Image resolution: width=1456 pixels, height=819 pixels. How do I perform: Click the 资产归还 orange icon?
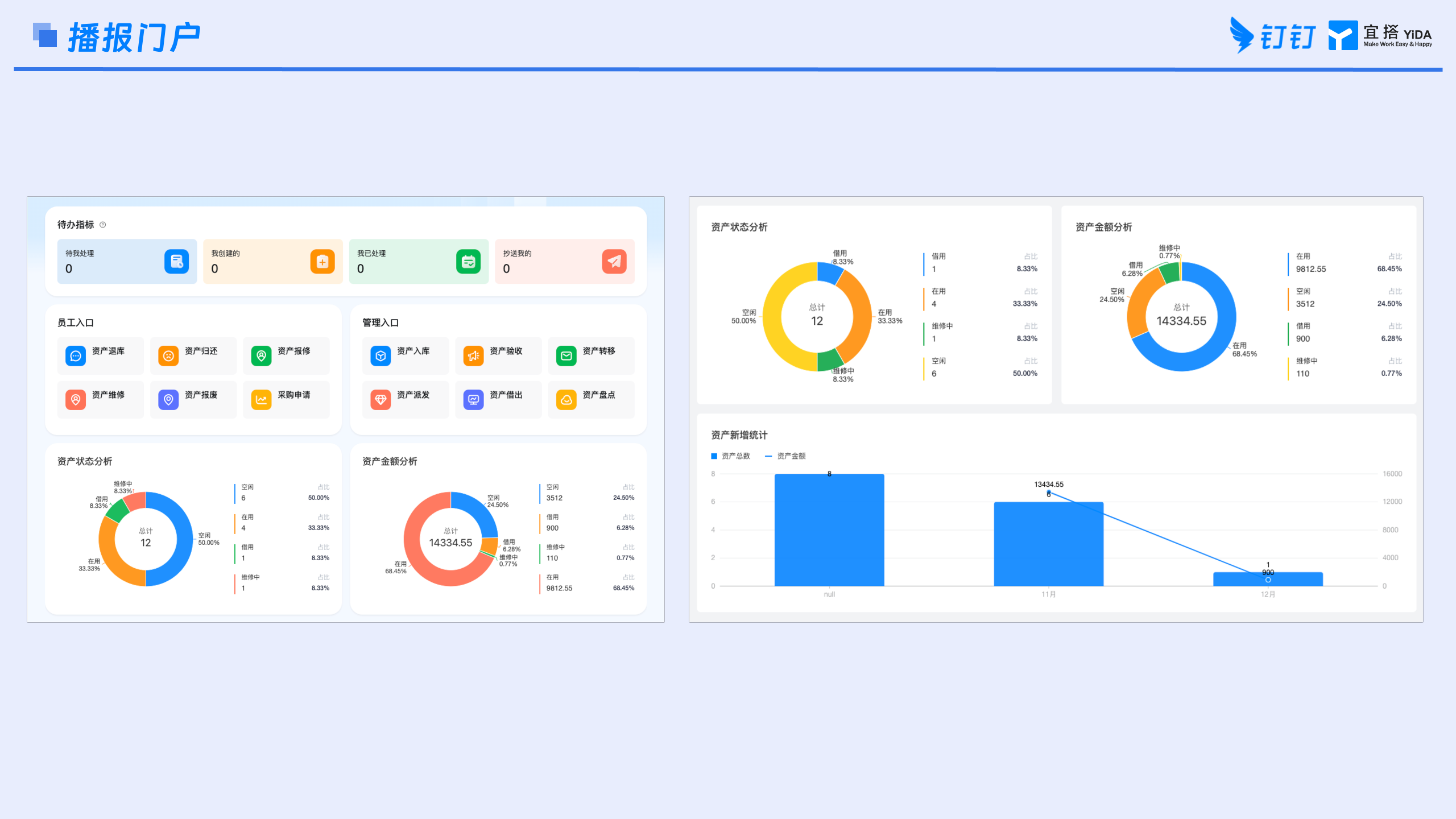pyautogui.click(x=168, y=356)
